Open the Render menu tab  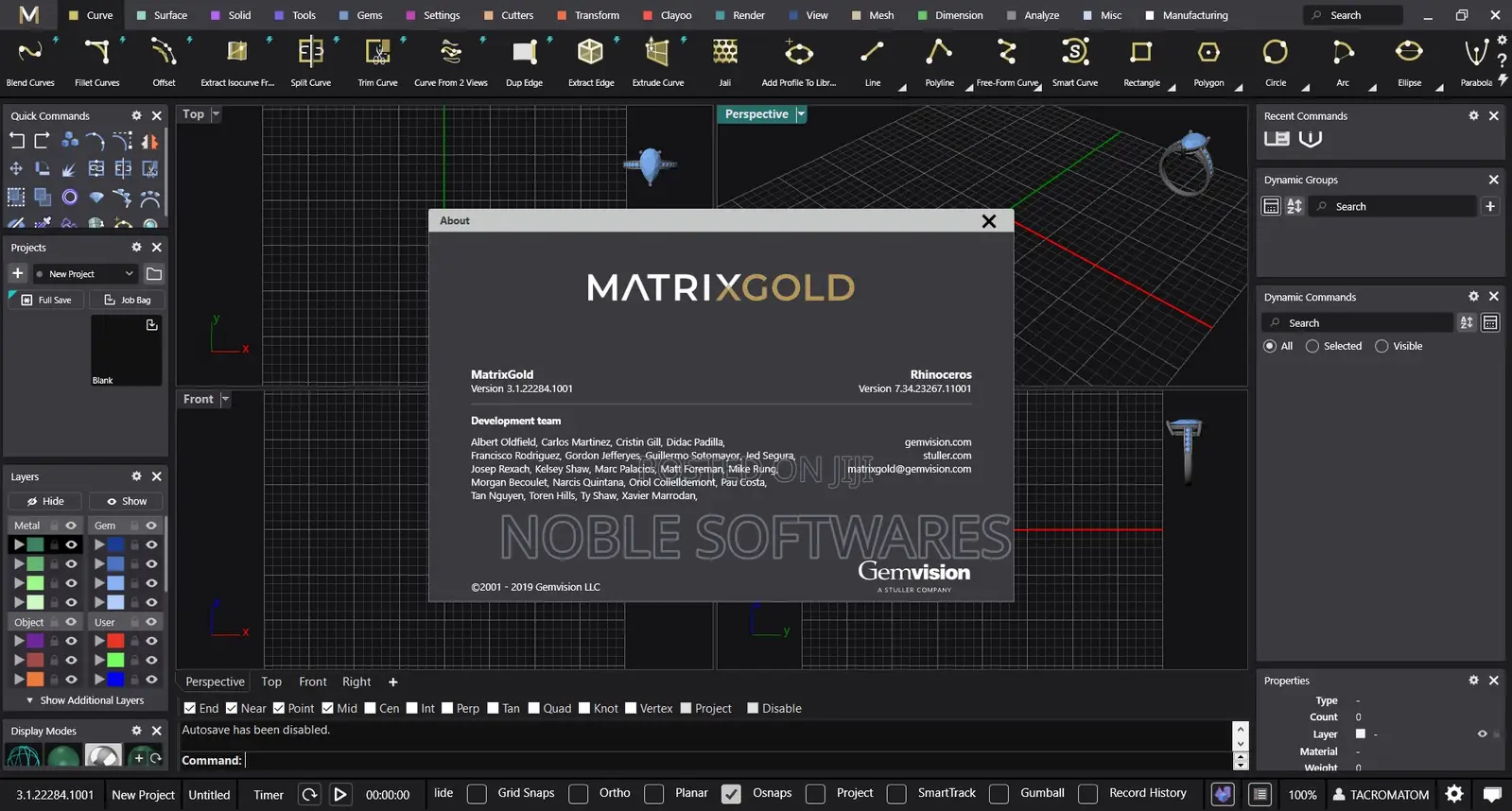740,15
